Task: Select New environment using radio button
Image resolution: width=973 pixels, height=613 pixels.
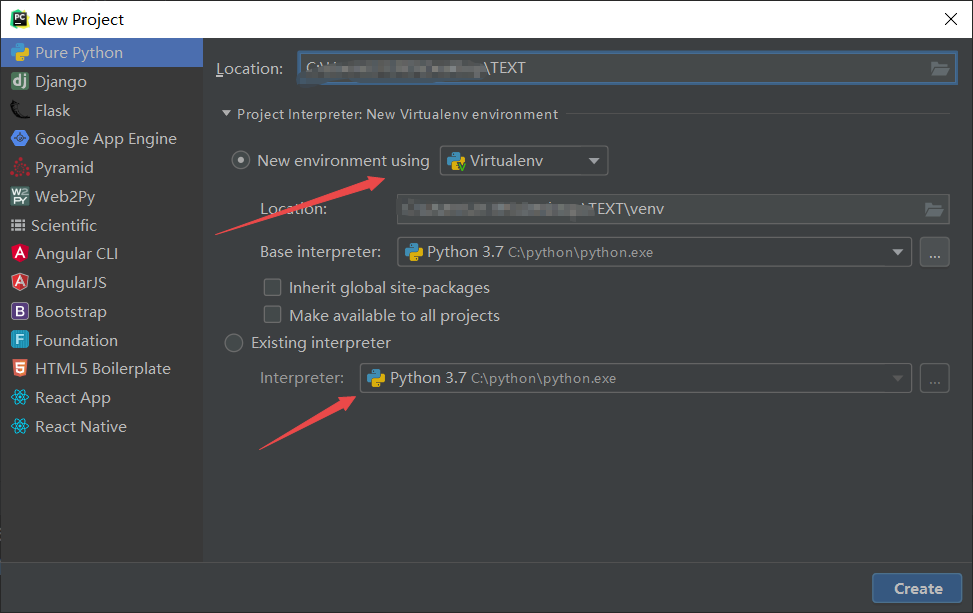Action: (241, 161)
